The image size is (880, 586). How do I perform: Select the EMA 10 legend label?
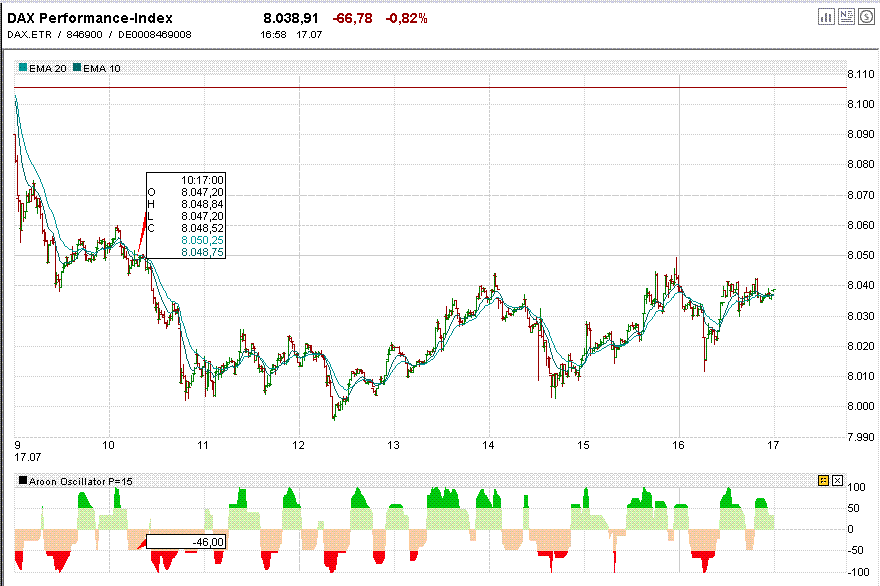(102, 68)
